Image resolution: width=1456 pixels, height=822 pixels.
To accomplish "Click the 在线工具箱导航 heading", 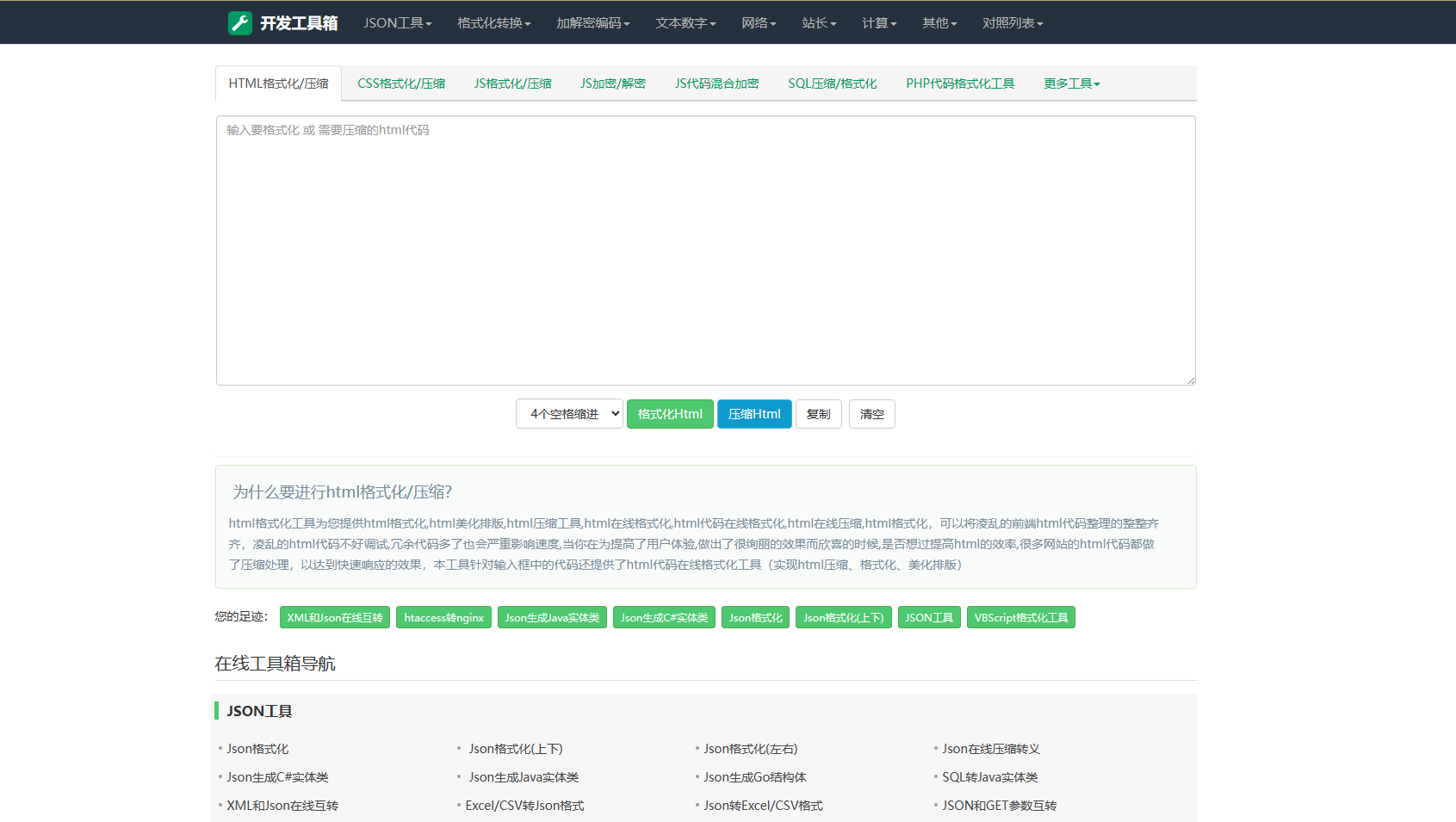I will pos(276,664).
